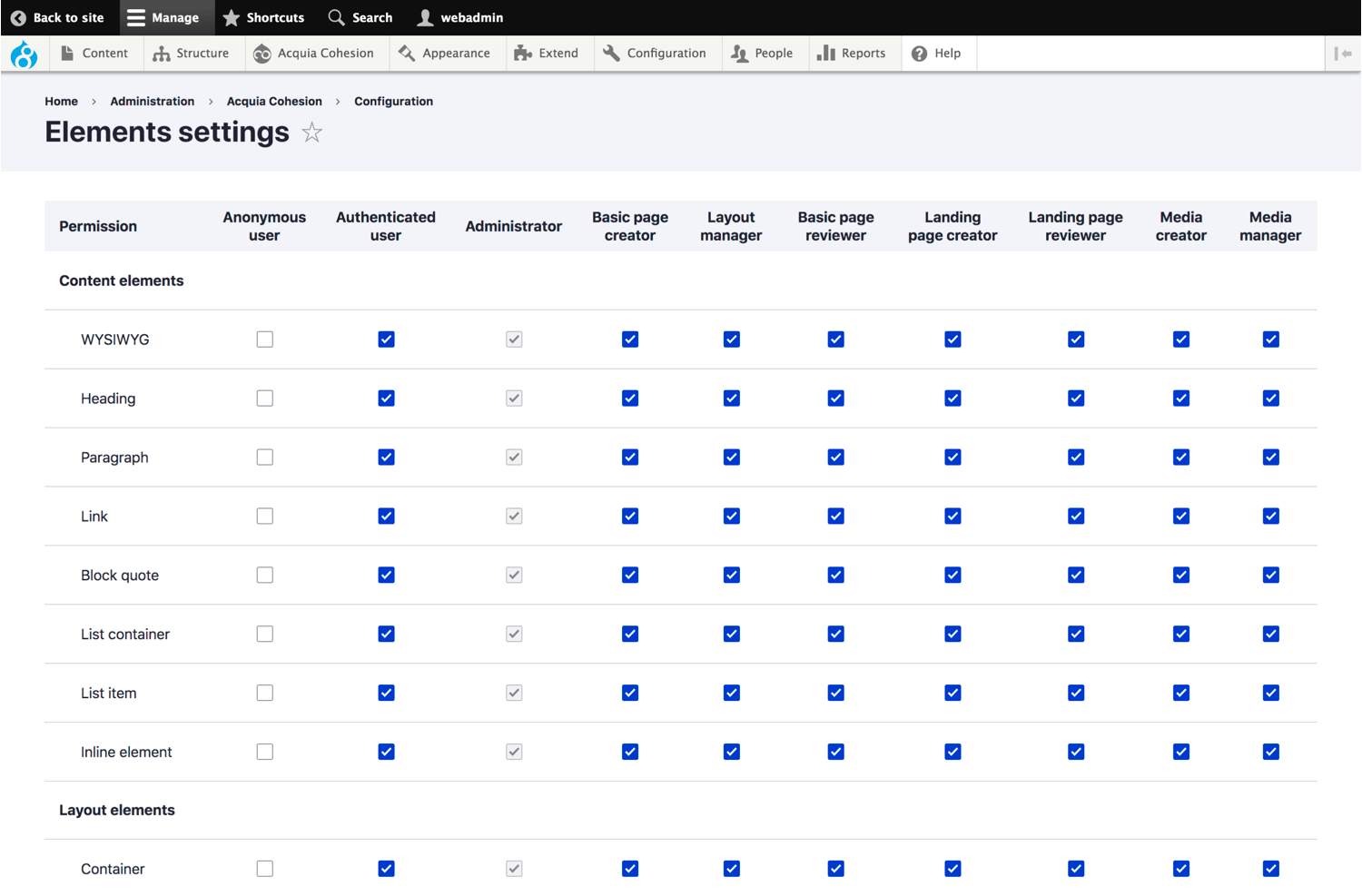Viewport: 1362px width, 896px height.
Task: Click the Content elements section heading
Action: pyautogui.click(x=122, y=281)
